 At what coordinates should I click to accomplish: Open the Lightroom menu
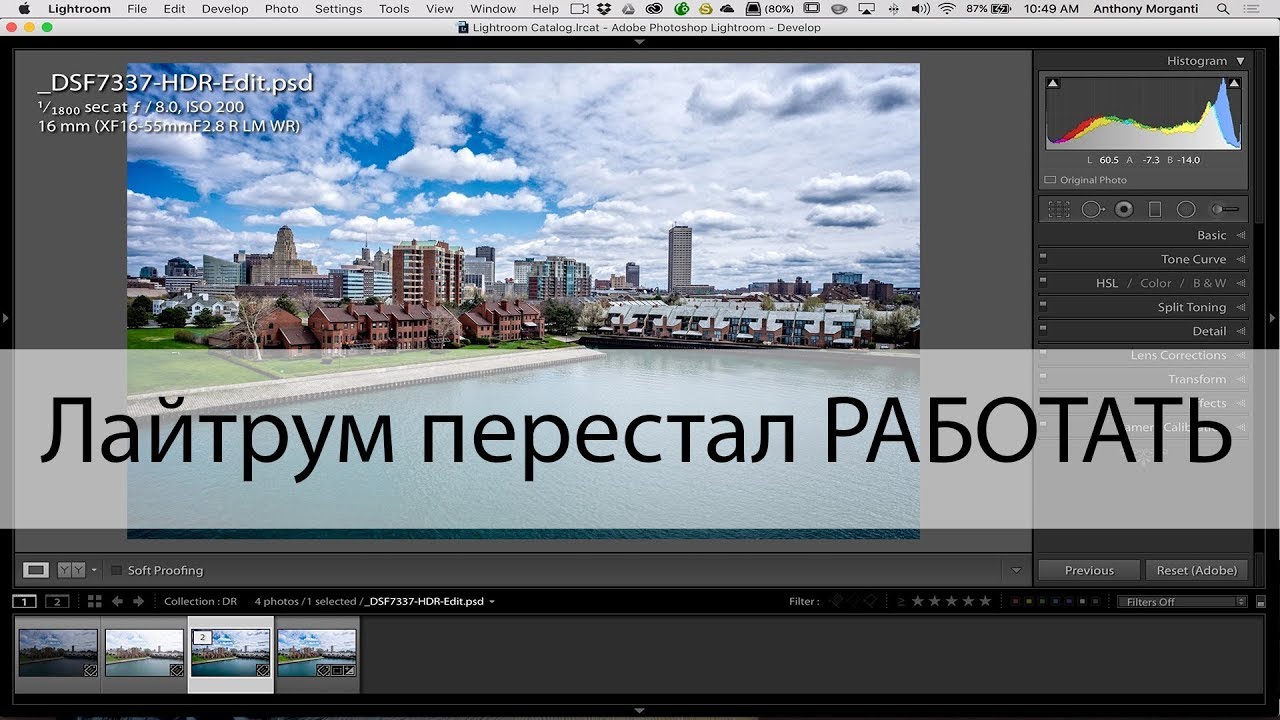[x=79, y=9]
